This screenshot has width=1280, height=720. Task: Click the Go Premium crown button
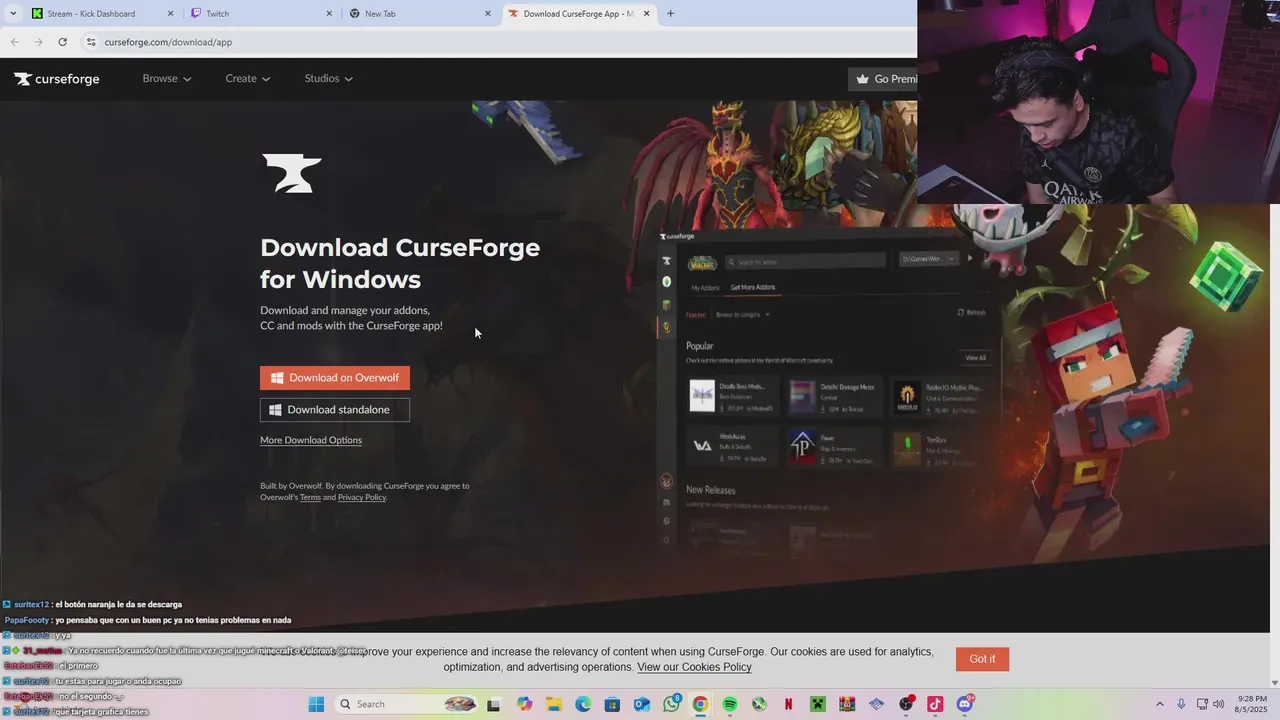click(x=884, y=79)
